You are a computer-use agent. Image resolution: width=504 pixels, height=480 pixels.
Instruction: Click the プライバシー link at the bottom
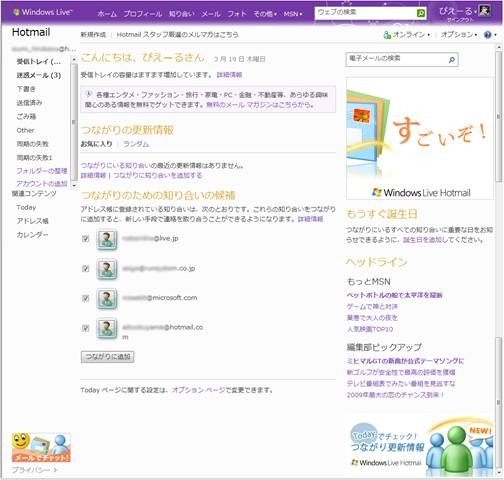pyautogui.click(x=35, y=470)
